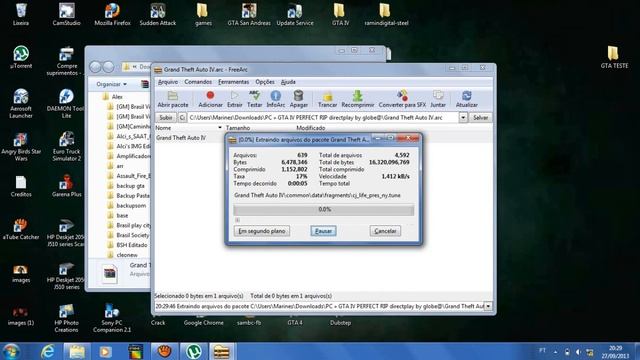Open Sony PC Companion 2.1 icon
Screen dimensions: 640x360
[x=112, y=318]
